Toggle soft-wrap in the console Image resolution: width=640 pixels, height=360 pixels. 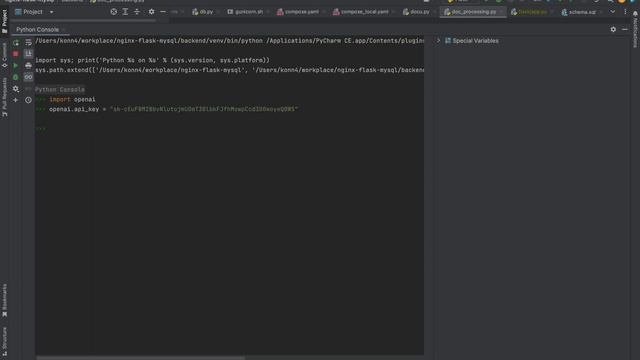[x=28, y=43]
